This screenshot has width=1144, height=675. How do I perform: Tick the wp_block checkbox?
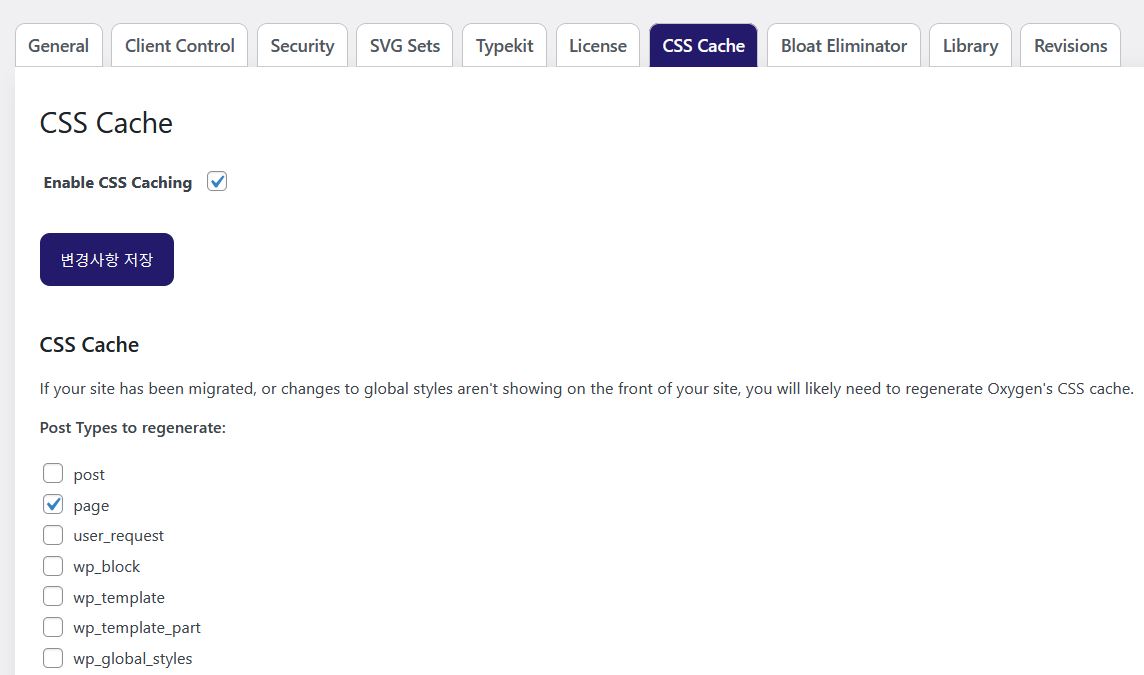click(53, 566)
